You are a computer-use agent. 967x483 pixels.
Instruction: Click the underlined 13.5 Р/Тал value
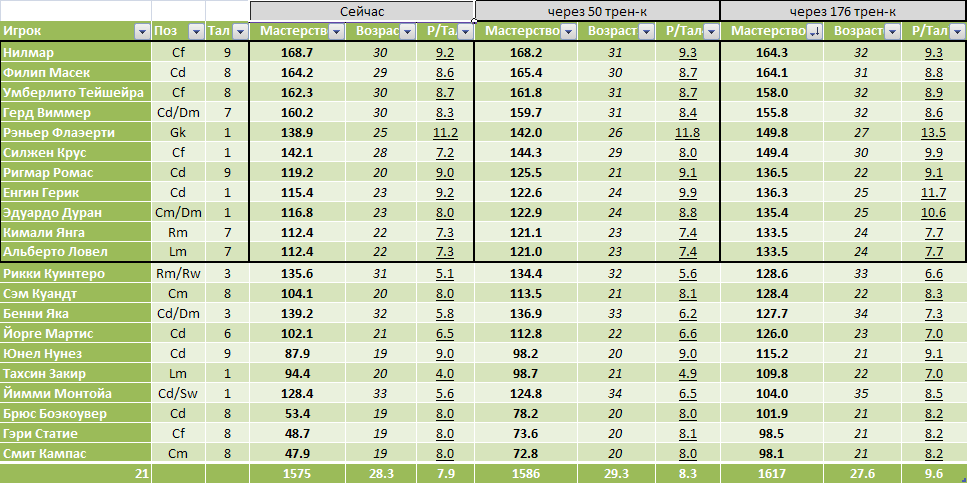click(932, 132)
